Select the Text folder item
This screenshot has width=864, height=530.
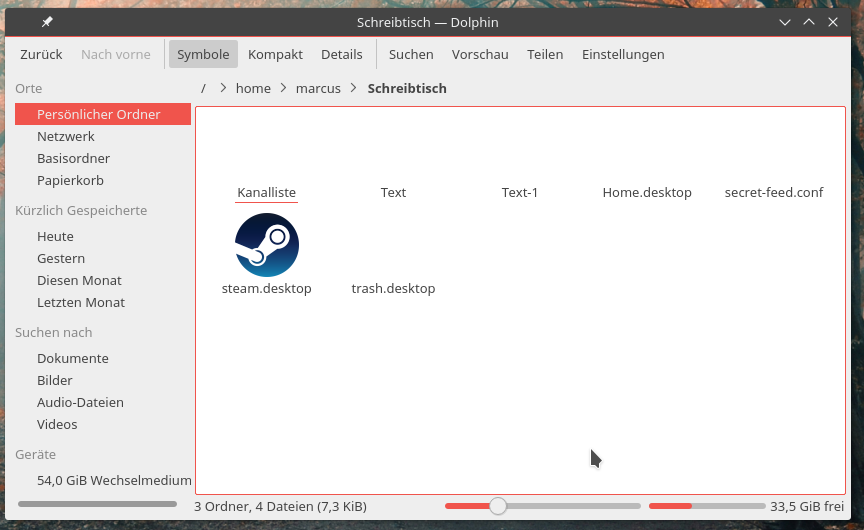393,192
